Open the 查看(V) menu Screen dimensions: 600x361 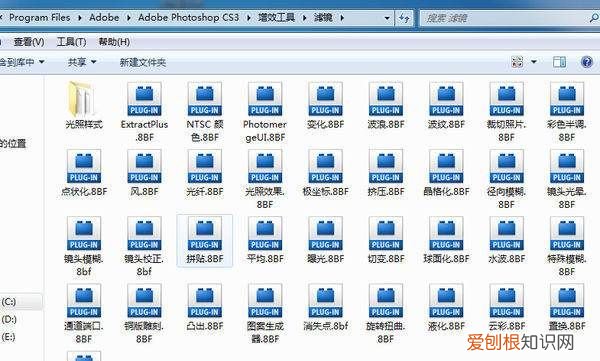pyautogui.click(x=29, y=42)
